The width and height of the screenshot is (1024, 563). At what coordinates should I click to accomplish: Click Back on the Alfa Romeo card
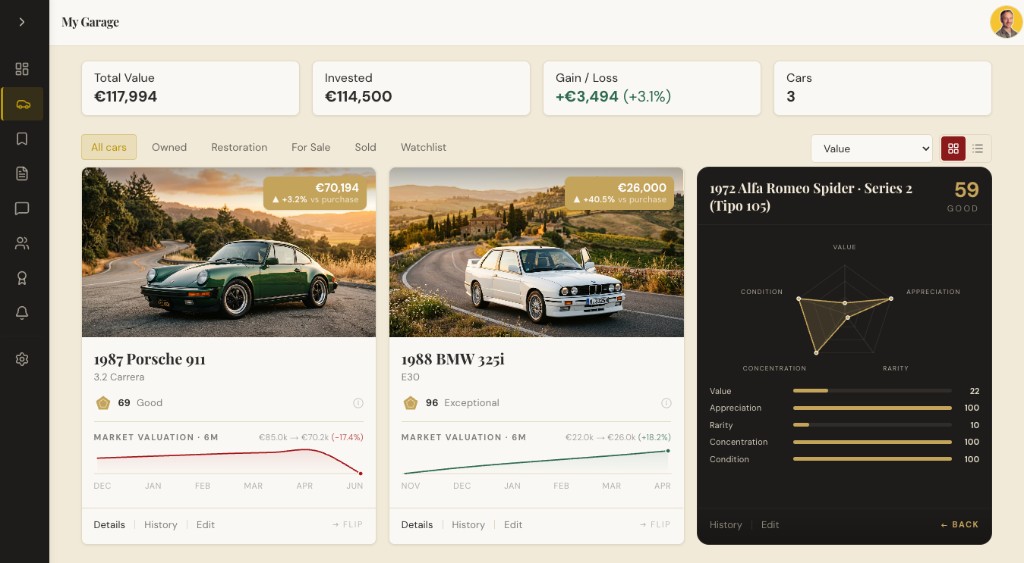[959, 524]
